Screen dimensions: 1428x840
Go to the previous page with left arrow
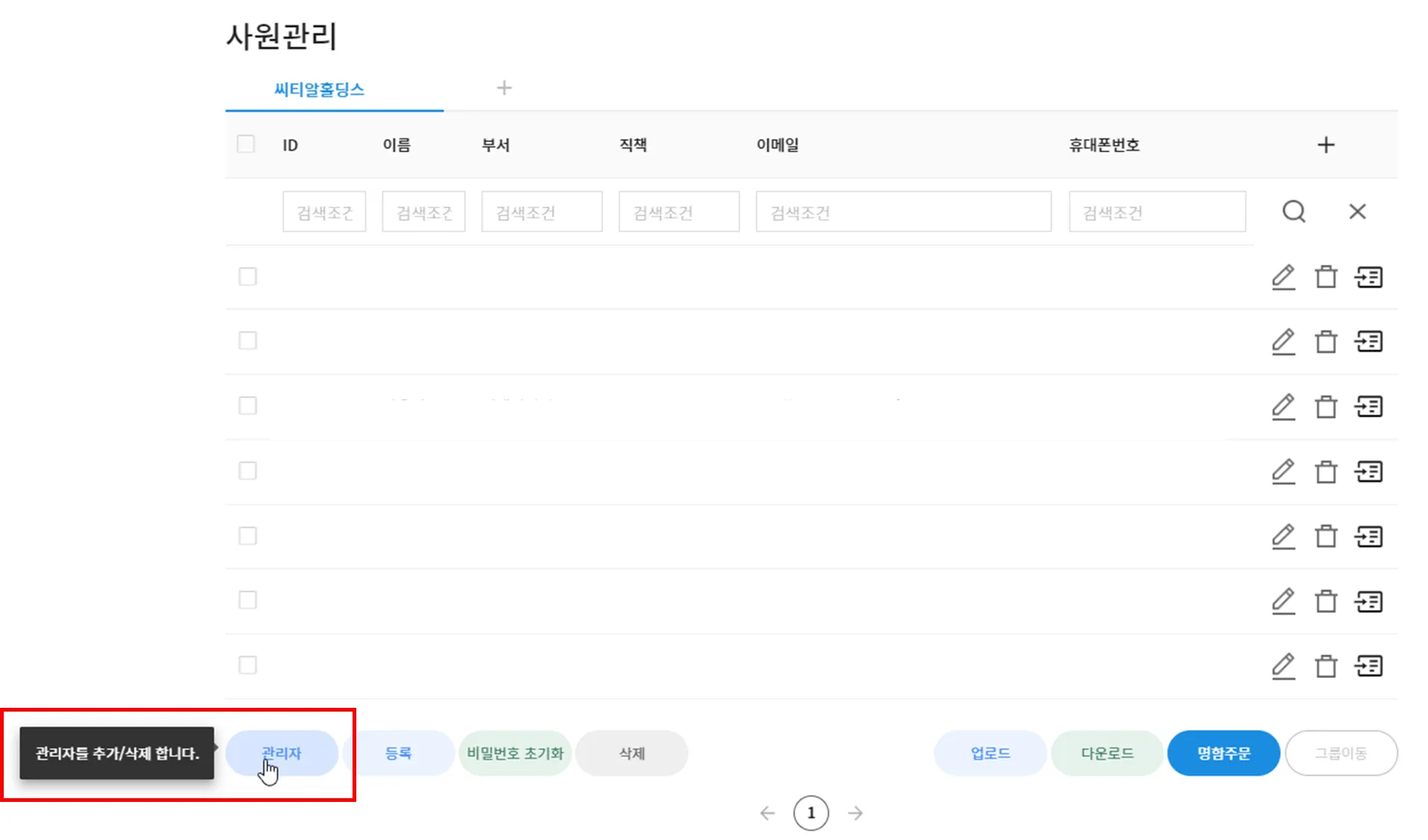coord(768,813)
